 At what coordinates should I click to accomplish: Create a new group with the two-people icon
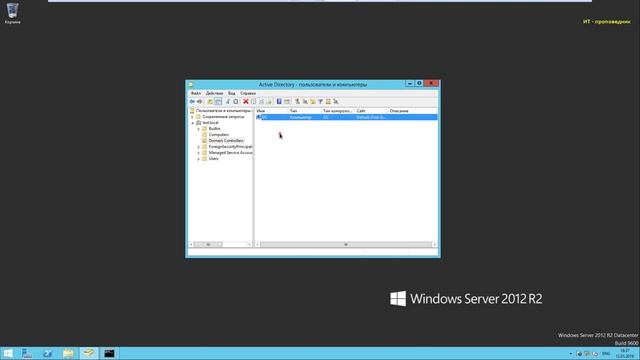pos(305,101)
